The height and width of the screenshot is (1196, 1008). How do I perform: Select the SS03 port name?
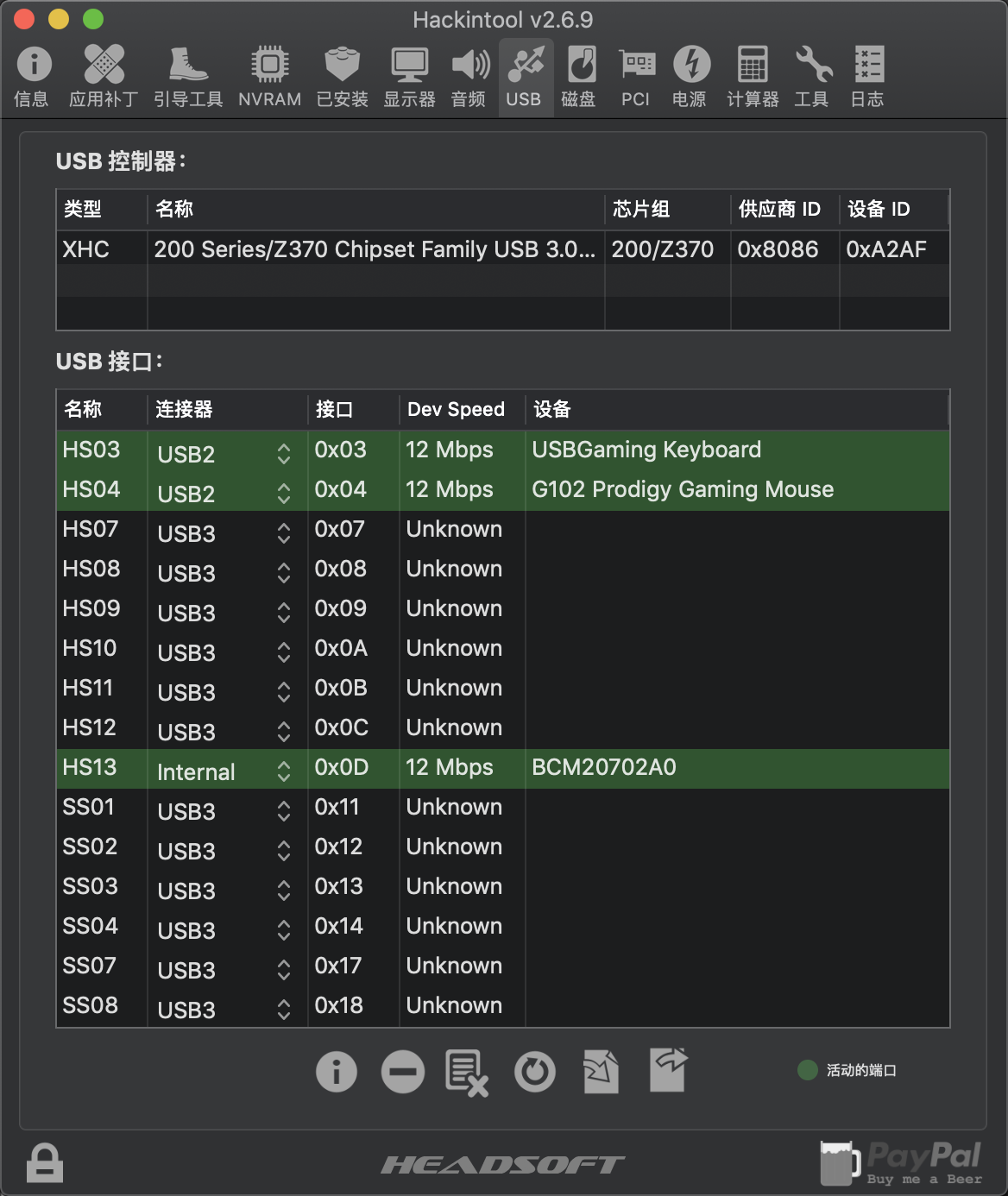click(x=90, y=886)
